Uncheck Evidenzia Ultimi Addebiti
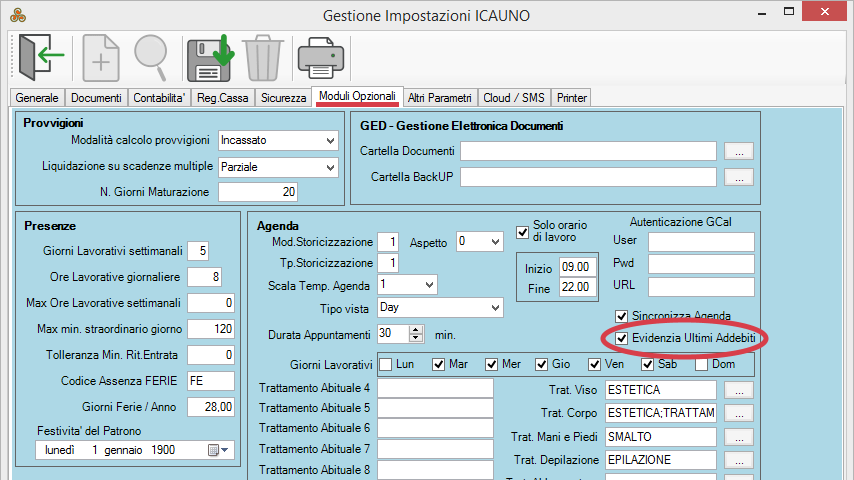854x480 pixels. [621, 340]
